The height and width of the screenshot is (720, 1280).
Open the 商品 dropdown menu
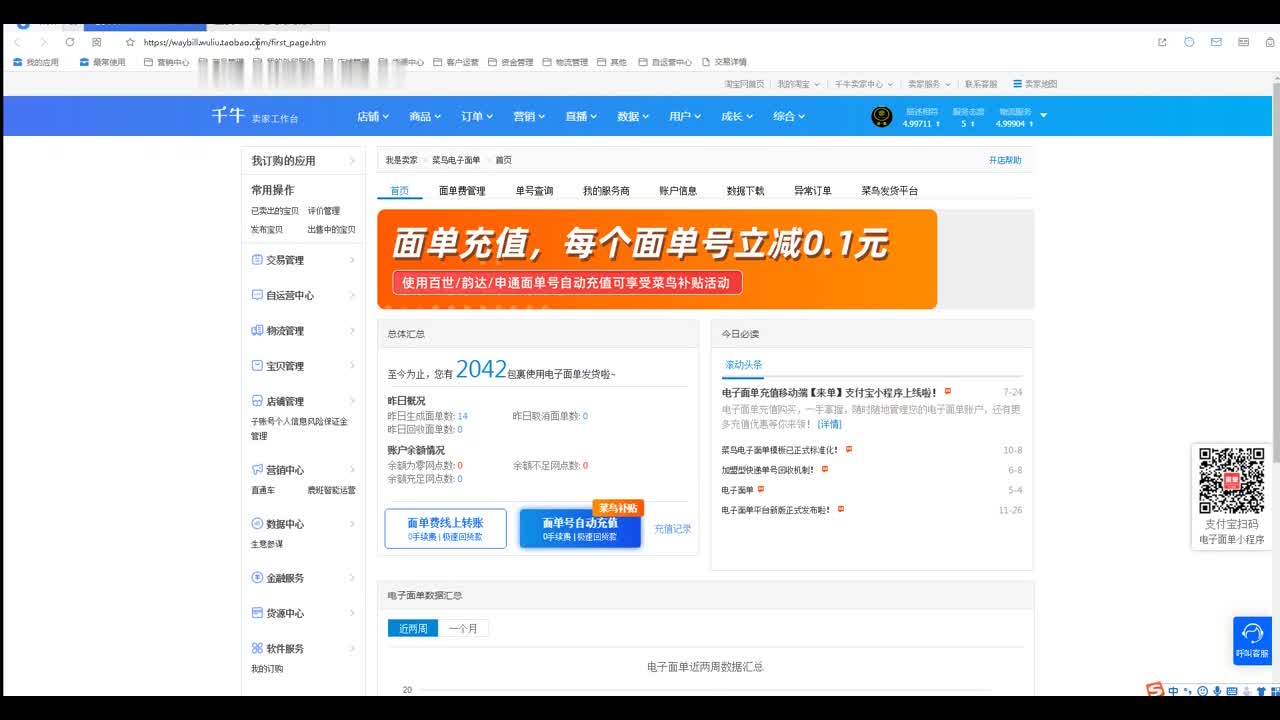425,117
